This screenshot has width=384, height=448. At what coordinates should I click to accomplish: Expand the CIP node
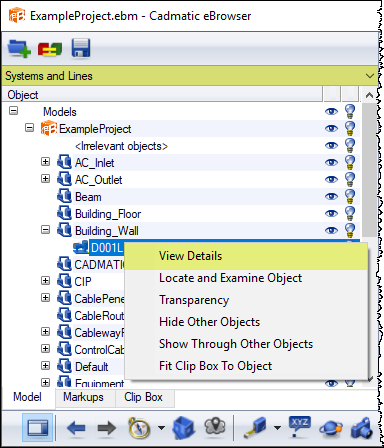pyautogui.click(x=45, y=281)
